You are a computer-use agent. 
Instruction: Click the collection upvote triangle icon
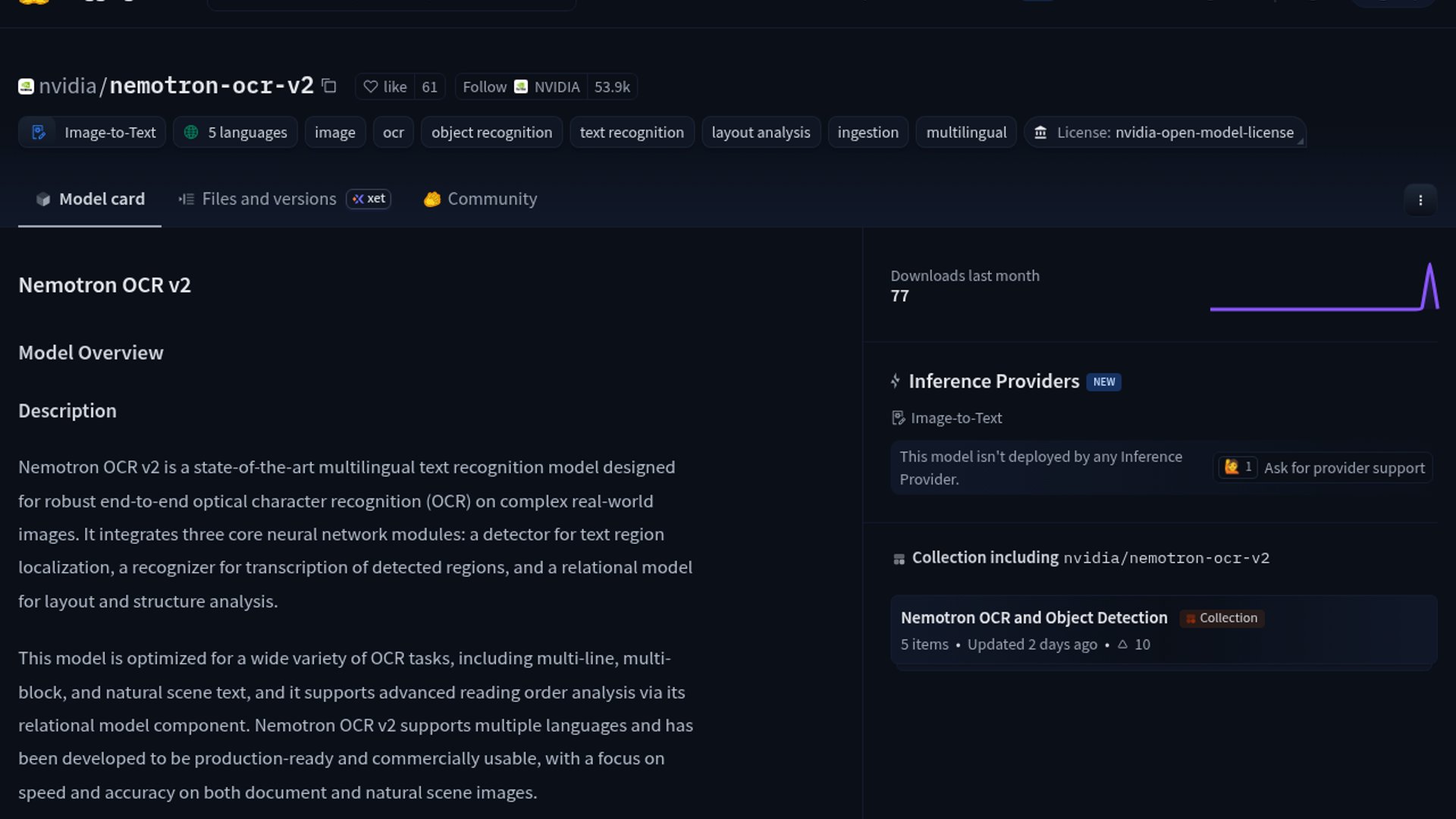1122,644
